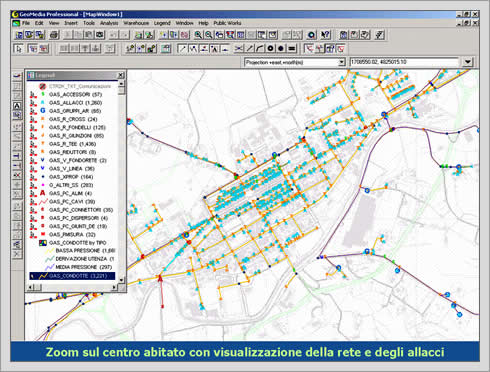
Task: Toggle the GAS_ALLACCI legend entry symbol
Action: pos(42,103)
